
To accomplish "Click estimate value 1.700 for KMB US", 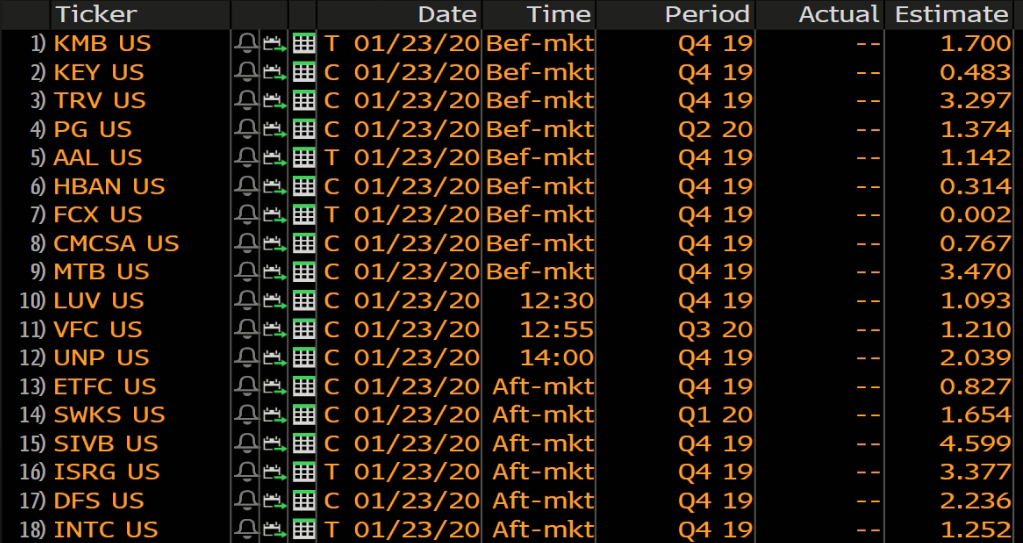I will (975, 44).
